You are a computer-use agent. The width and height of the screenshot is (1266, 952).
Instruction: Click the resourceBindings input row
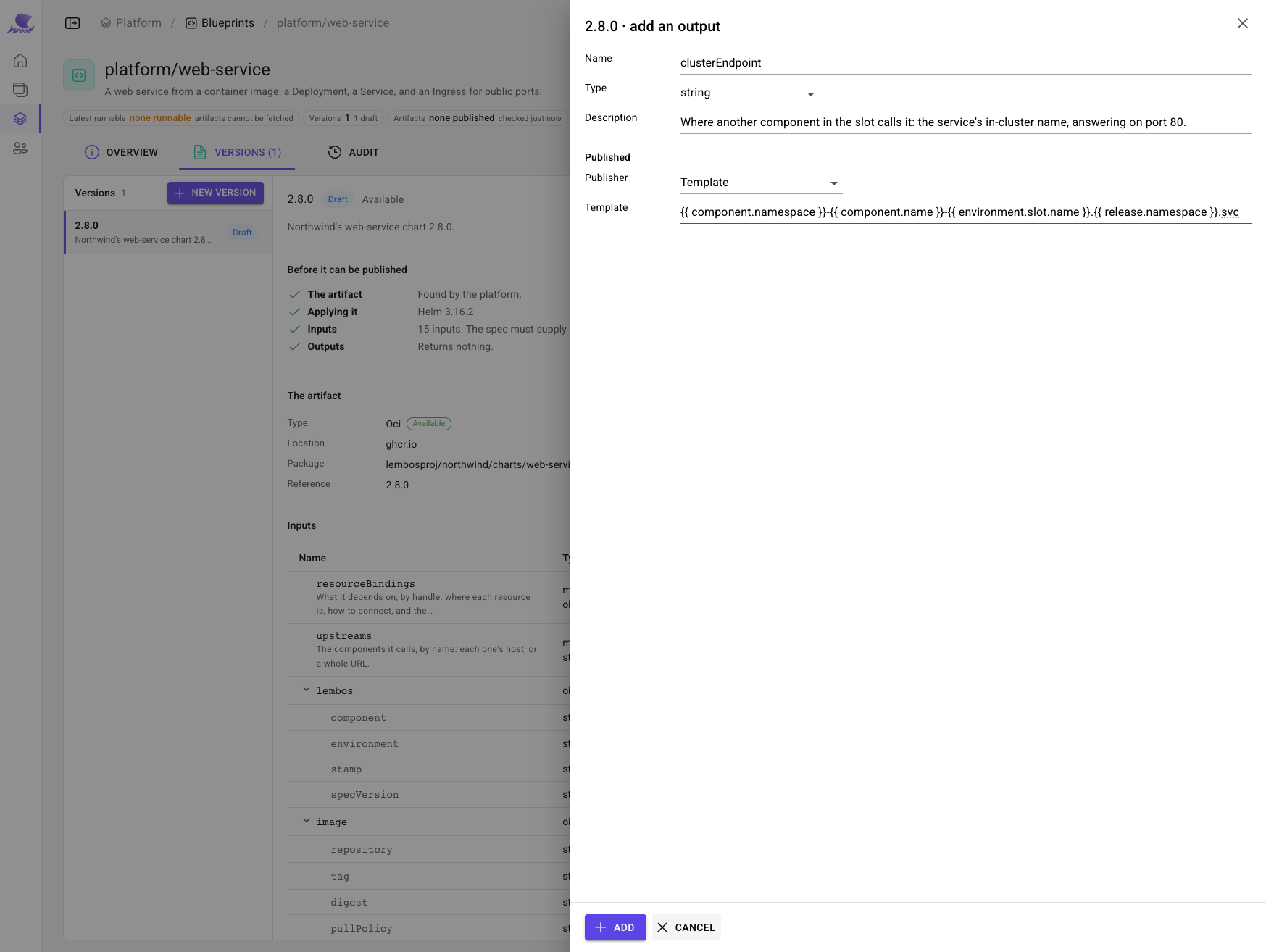point(429,597)
